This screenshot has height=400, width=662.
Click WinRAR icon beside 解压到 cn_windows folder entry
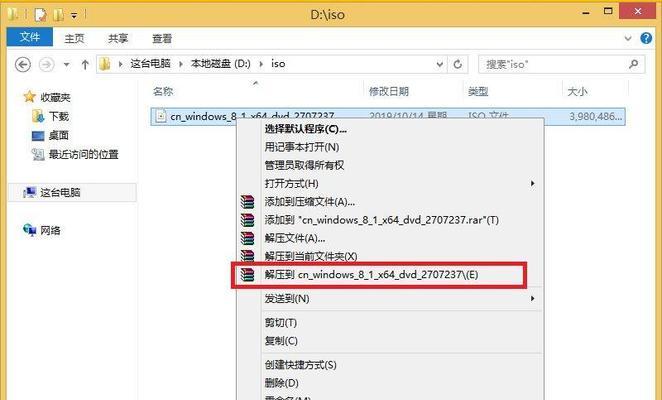pyautogui.click(x=247, y=275)
